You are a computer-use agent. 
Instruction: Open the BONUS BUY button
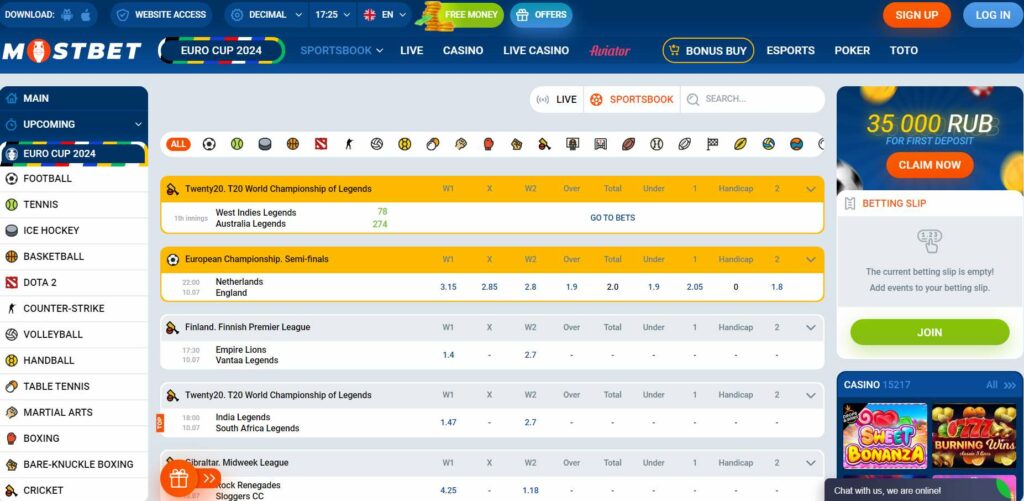708,50
